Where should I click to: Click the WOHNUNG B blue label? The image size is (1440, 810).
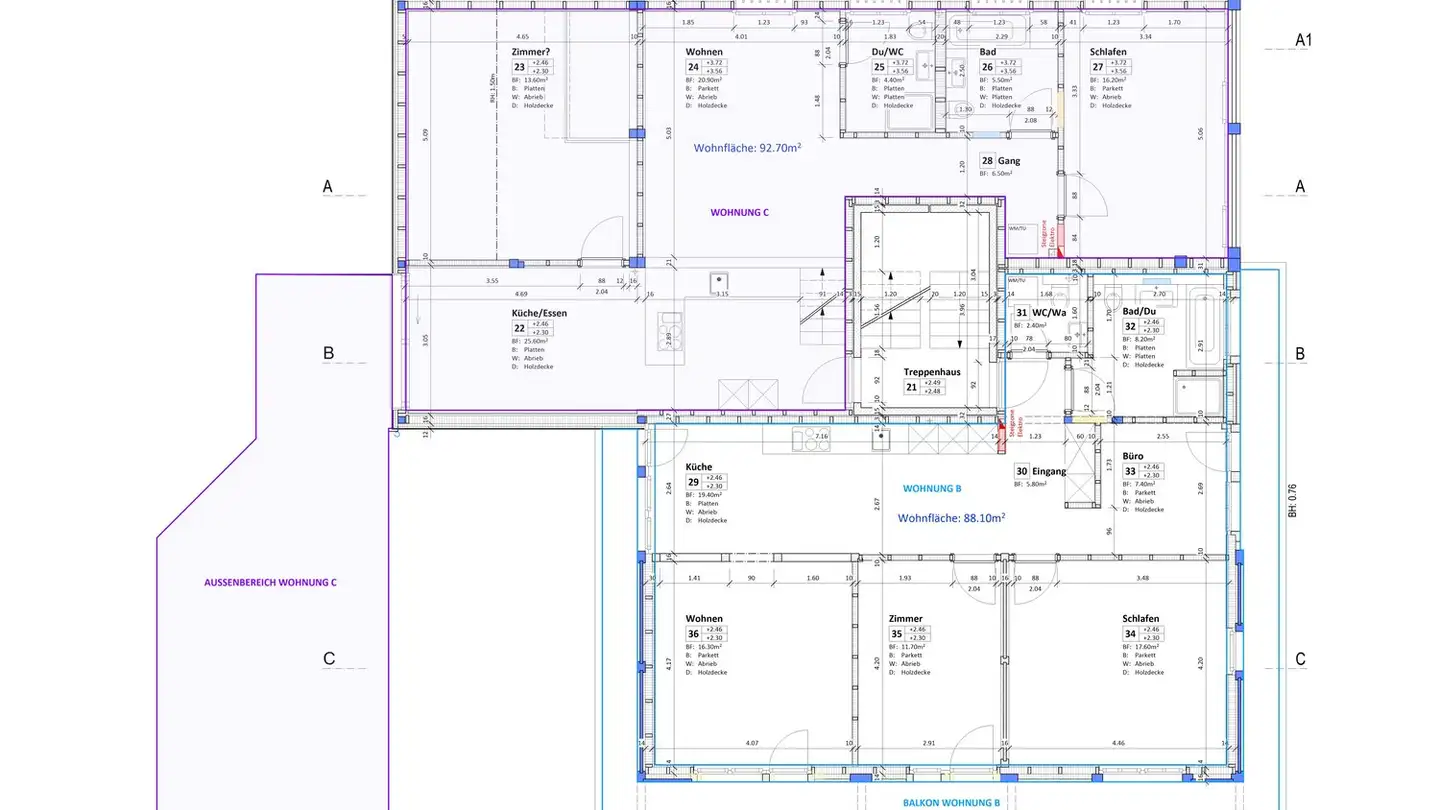click(931, 489)
